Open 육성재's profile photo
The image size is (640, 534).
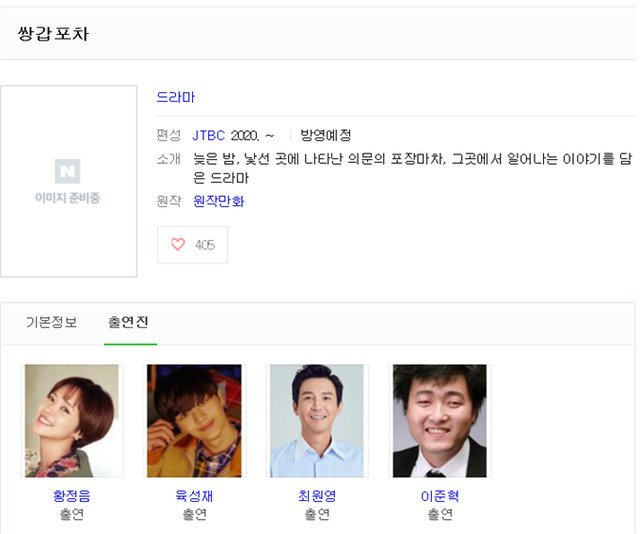194,421
